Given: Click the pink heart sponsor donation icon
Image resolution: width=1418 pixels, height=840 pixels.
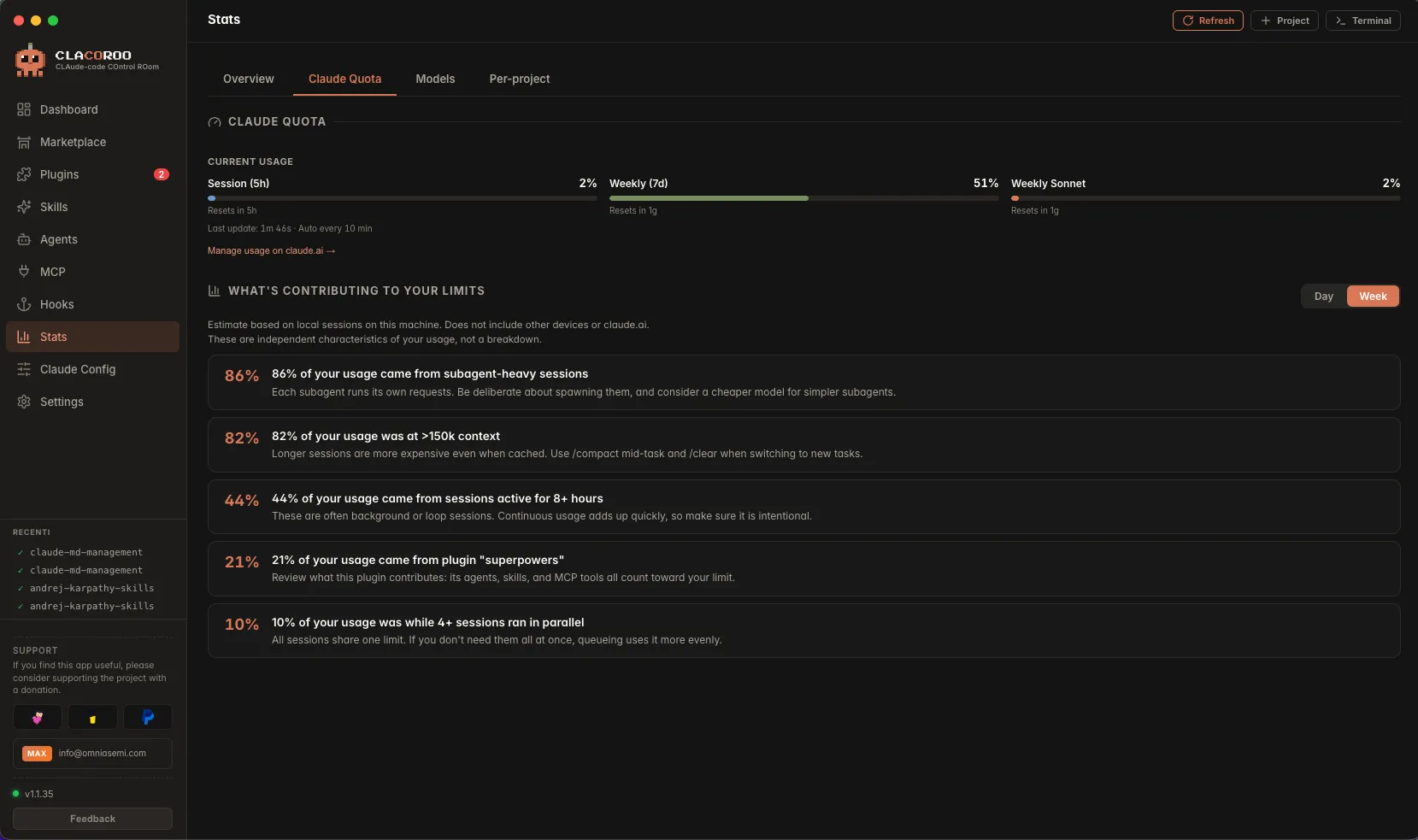Looking at the screenshot, I should click(38, 718).
